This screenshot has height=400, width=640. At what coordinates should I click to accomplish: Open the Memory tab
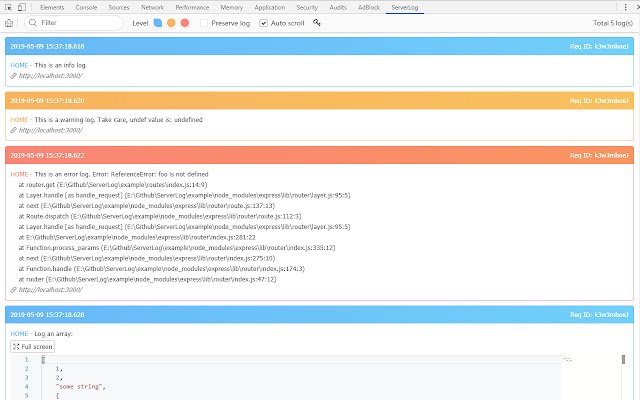pos(231,7)
